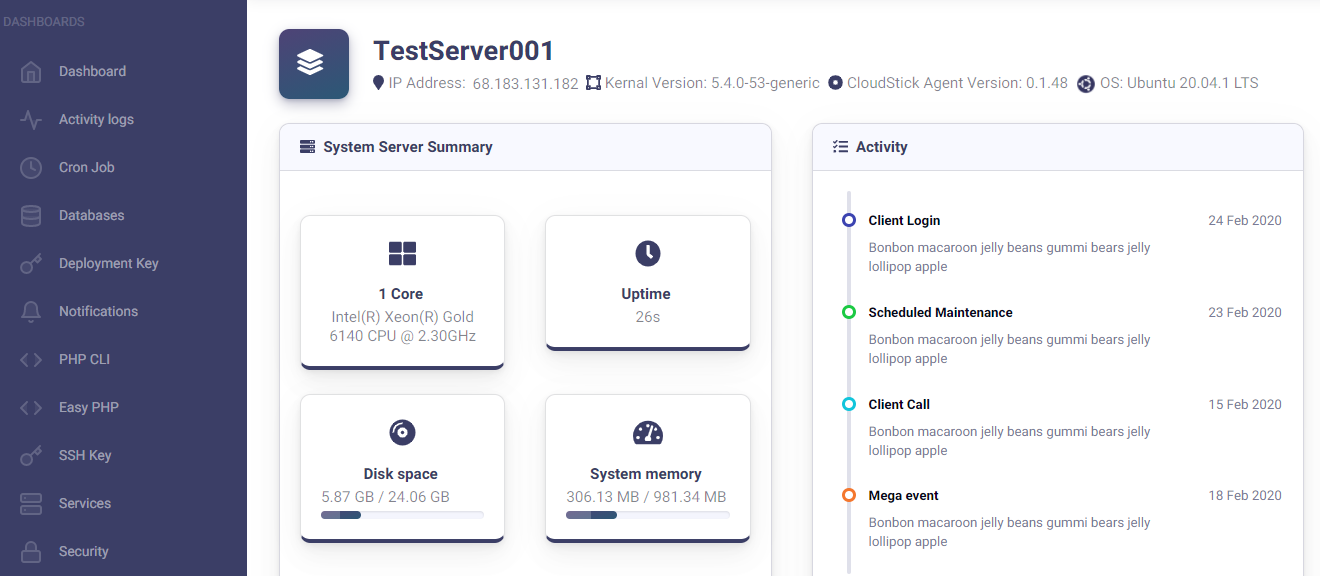Click the Security padlock icon
The width and height of the screenshot is (1320, 576).
pyautogui.click(x=31, y=552)
